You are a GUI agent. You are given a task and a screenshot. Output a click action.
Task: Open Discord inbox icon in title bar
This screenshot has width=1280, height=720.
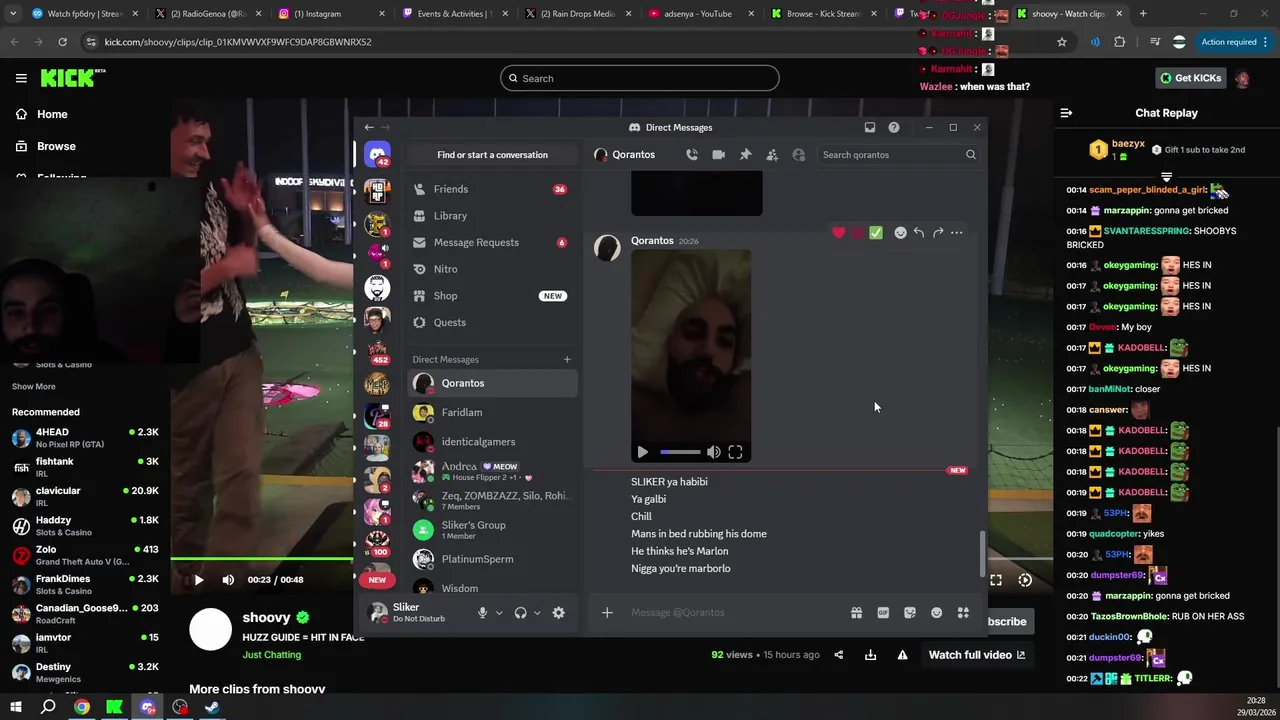tap(870, 127)
